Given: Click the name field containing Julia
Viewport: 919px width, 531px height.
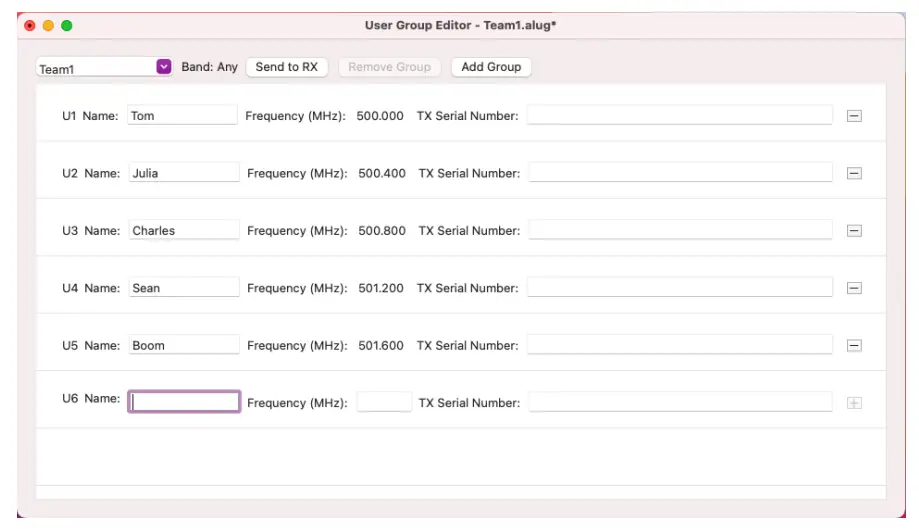Looking at the screenshot, I should pos(184,173).
